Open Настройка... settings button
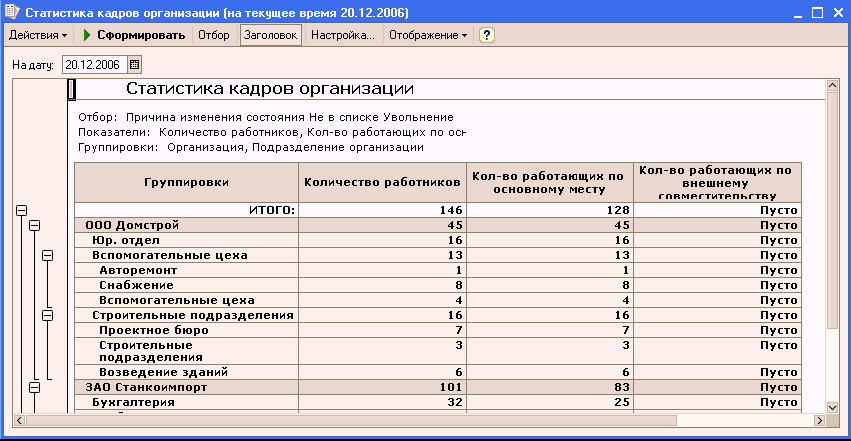The image size is (851, 441). pyautogui.click(x=342, y=35)
